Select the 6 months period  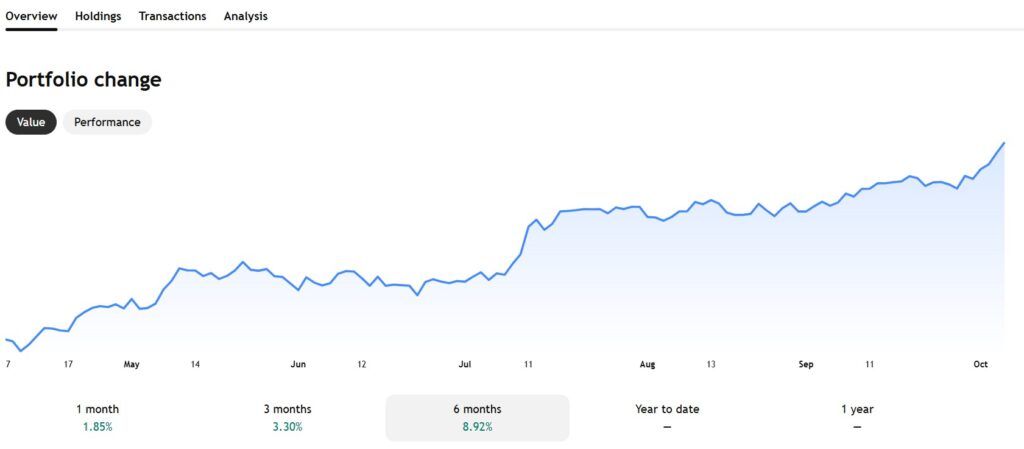click(477, 417)
